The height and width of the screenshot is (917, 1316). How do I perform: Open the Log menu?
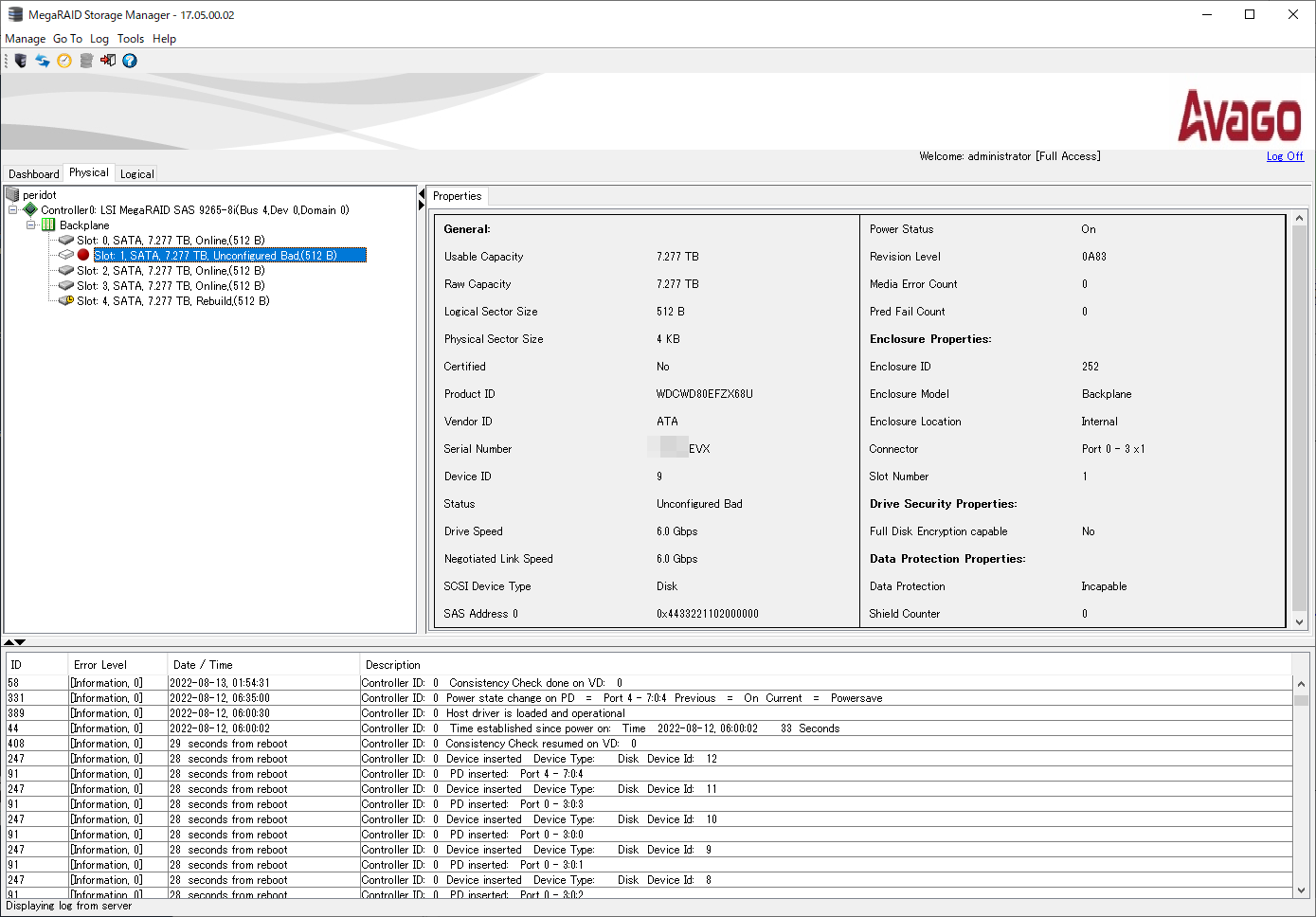[x=99, y=39]
